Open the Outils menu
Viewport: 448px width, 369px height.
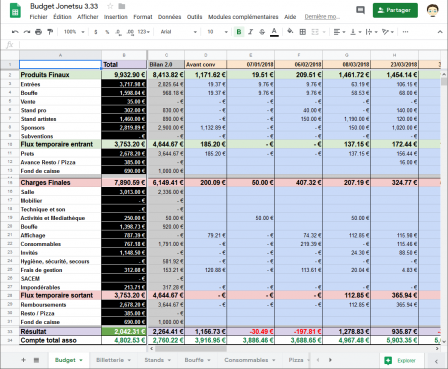(x=194, y=17)
